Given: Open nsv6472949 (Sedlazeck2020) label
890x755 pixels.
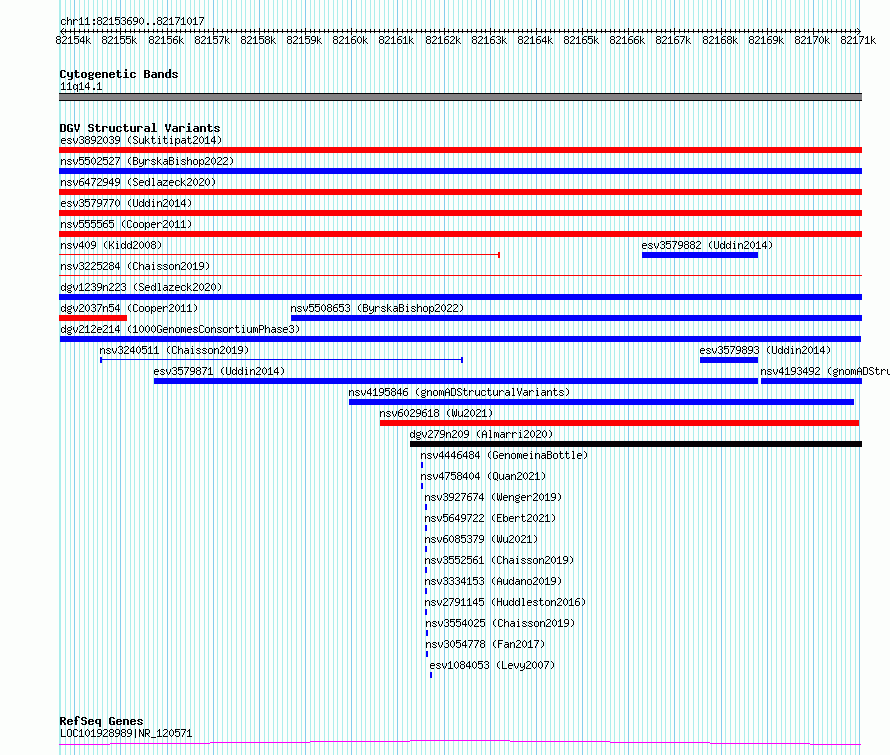Looking at the screenshot, I should point(138,182).
